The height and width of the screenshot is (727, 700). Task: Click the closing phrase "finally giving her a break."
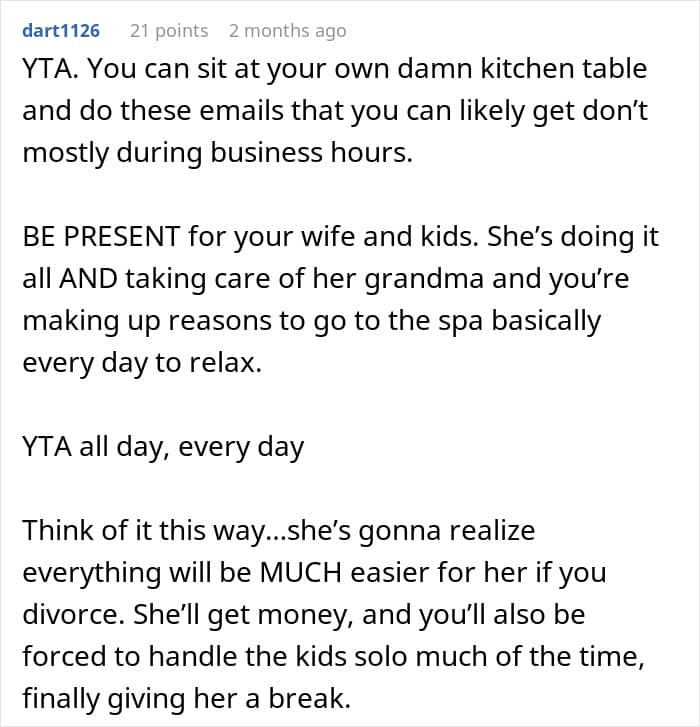tap(186, 698)
